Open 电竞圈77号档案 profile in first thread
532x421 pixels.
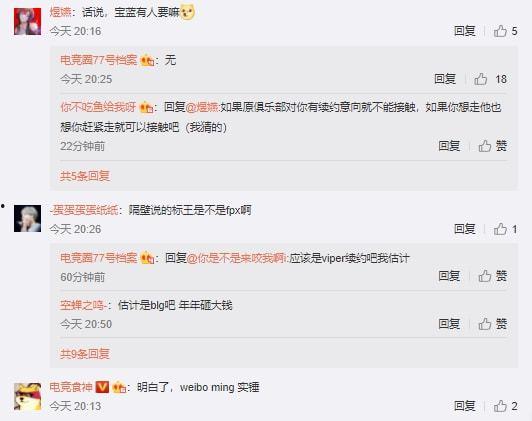pos(98,60)
